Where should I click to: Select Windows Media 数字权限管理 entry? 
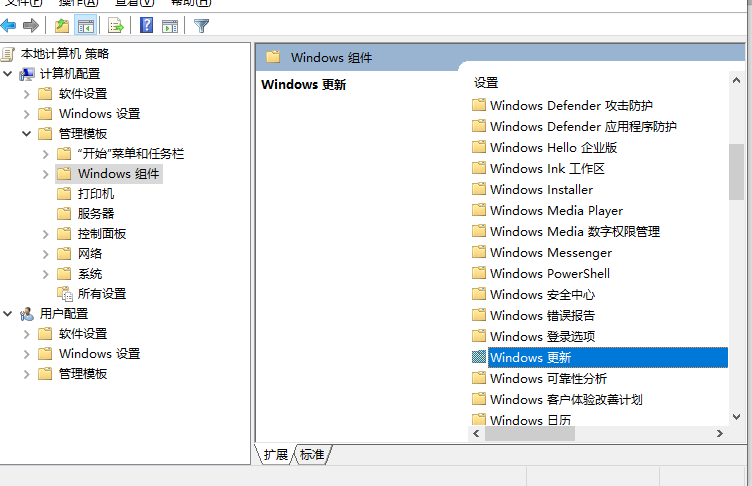(x=575, y=231)
